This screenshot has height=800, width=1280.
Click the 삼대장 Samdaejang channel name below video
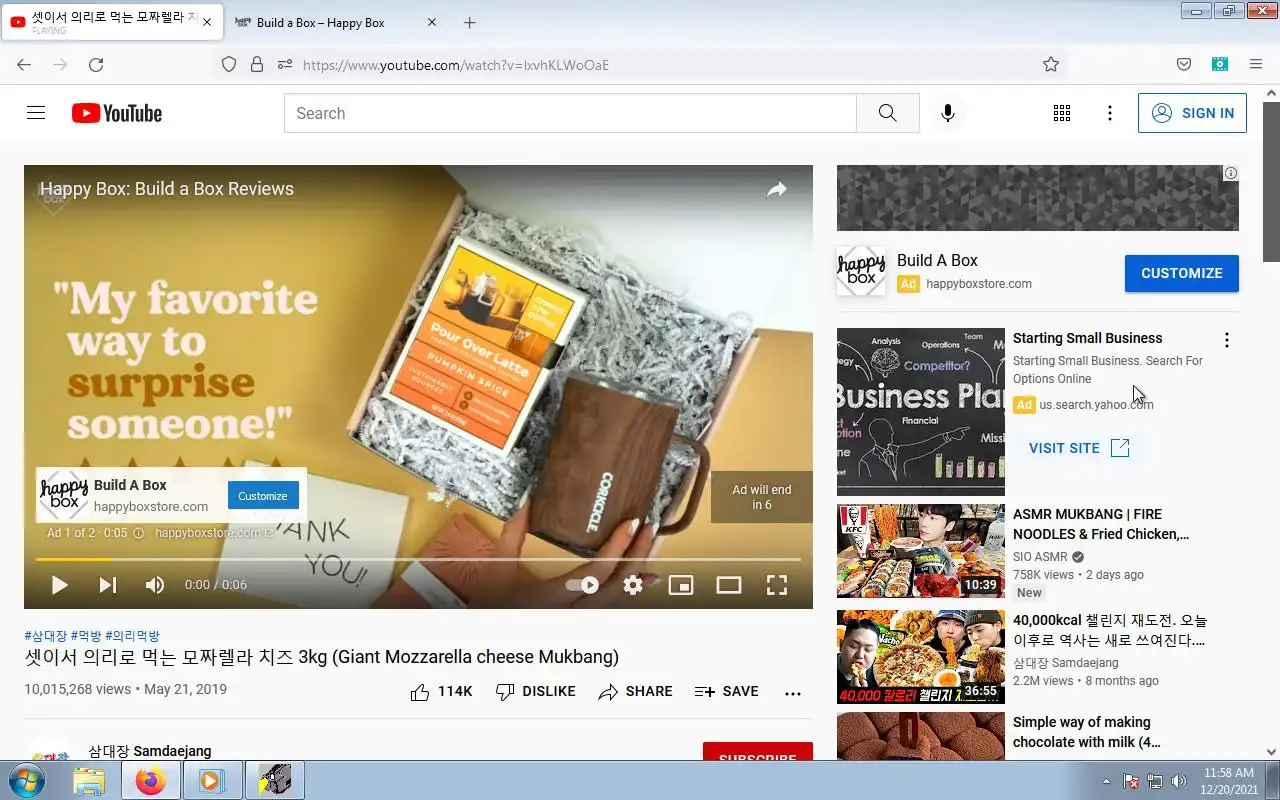[150, 751]
